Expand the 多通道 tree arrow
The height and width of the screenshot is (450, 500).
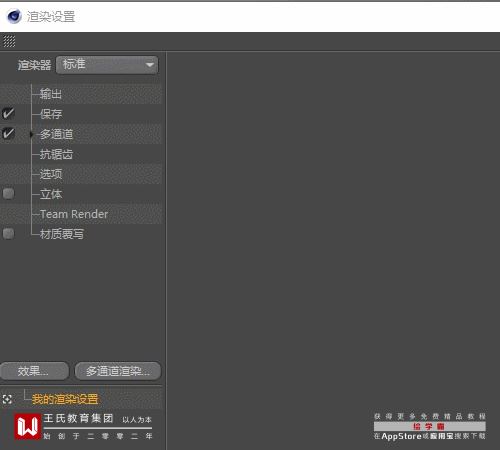tap(31, 134)
